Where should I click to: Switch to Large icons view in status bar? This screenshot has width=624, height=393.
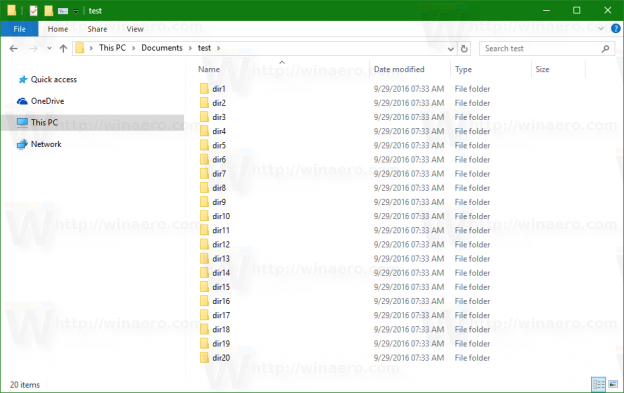point(613,384)
